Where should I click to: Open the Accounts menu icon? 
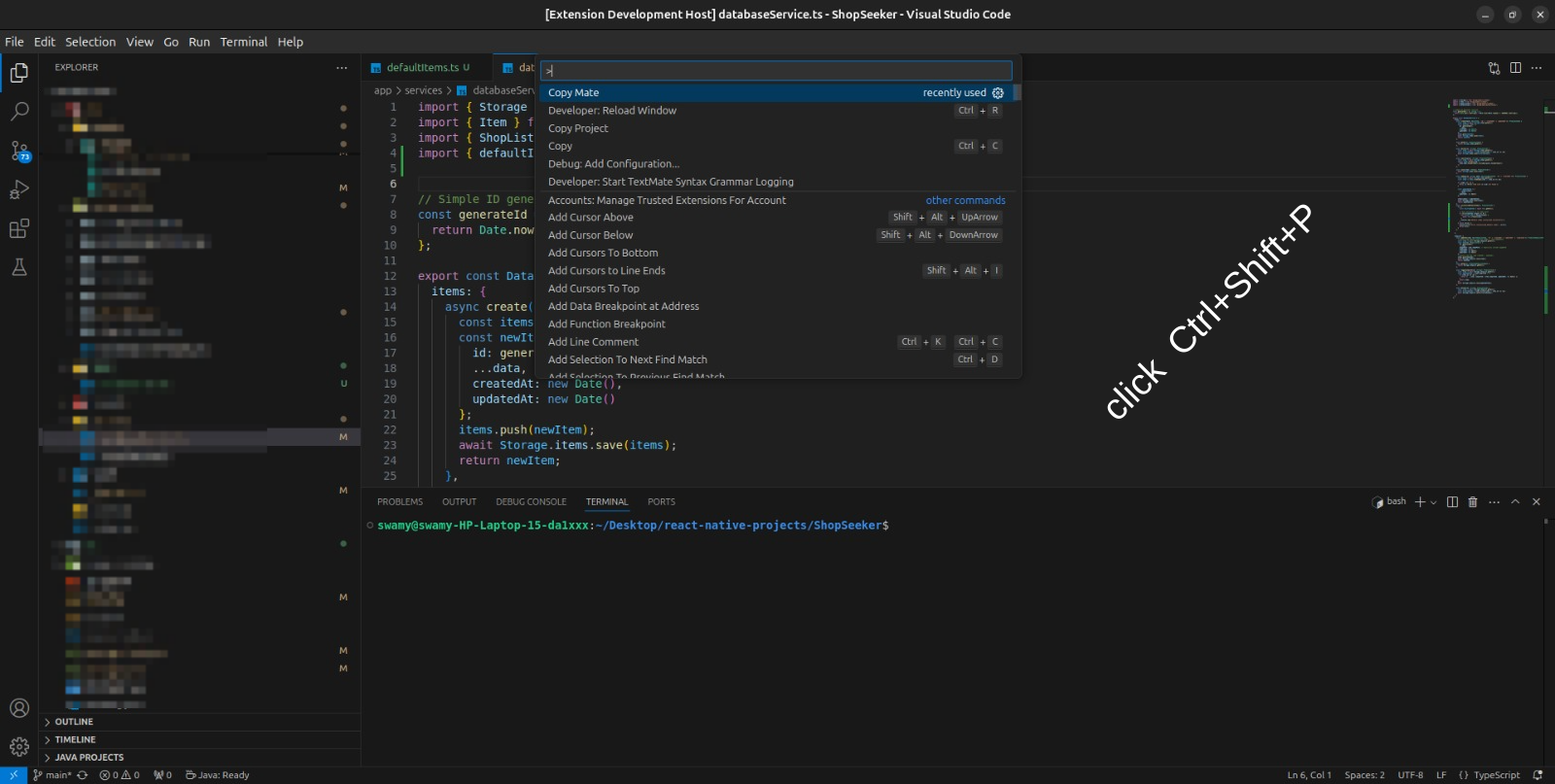[x=18, y=708]
